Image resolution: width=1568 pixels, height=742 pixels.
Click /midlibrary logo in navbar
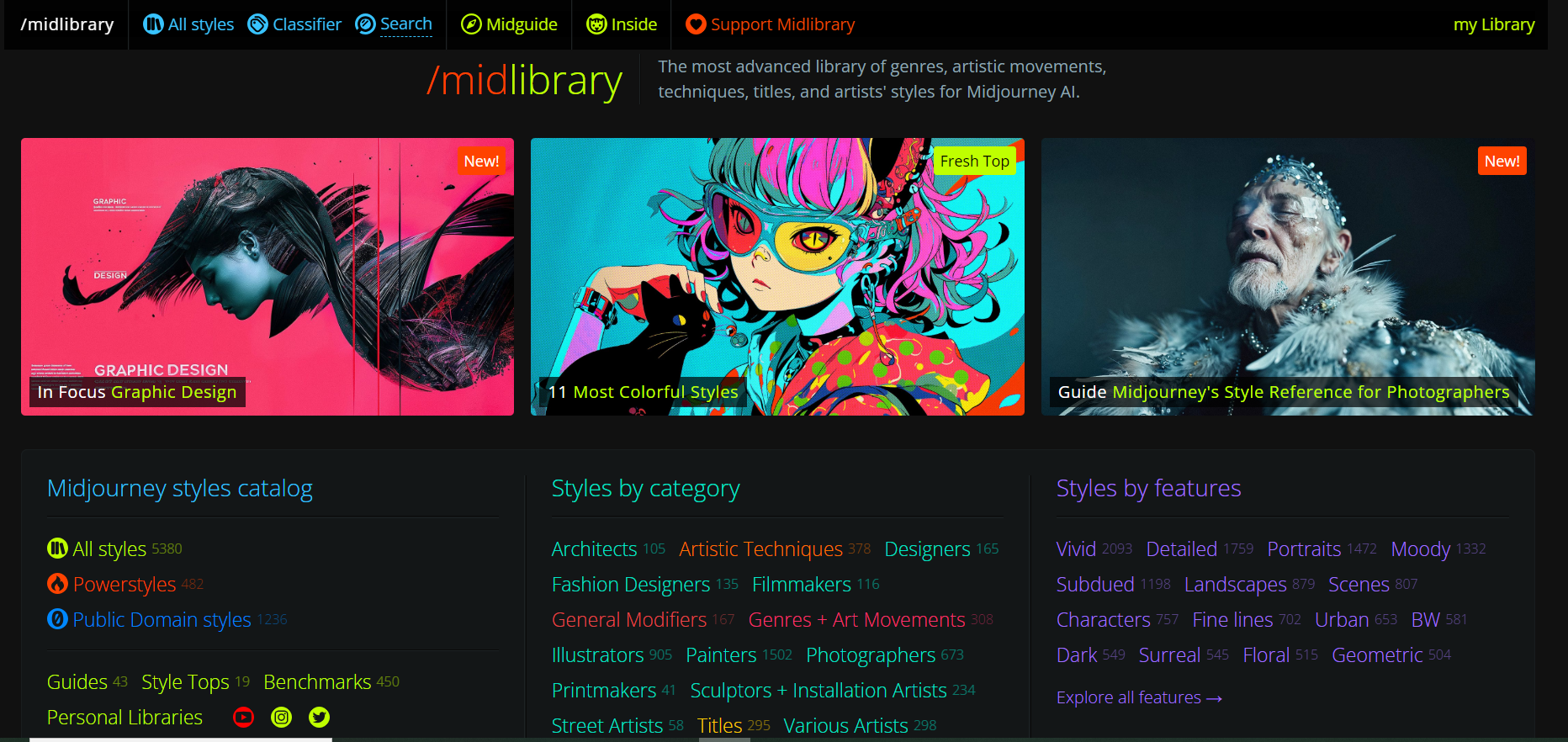coord(67,24)
